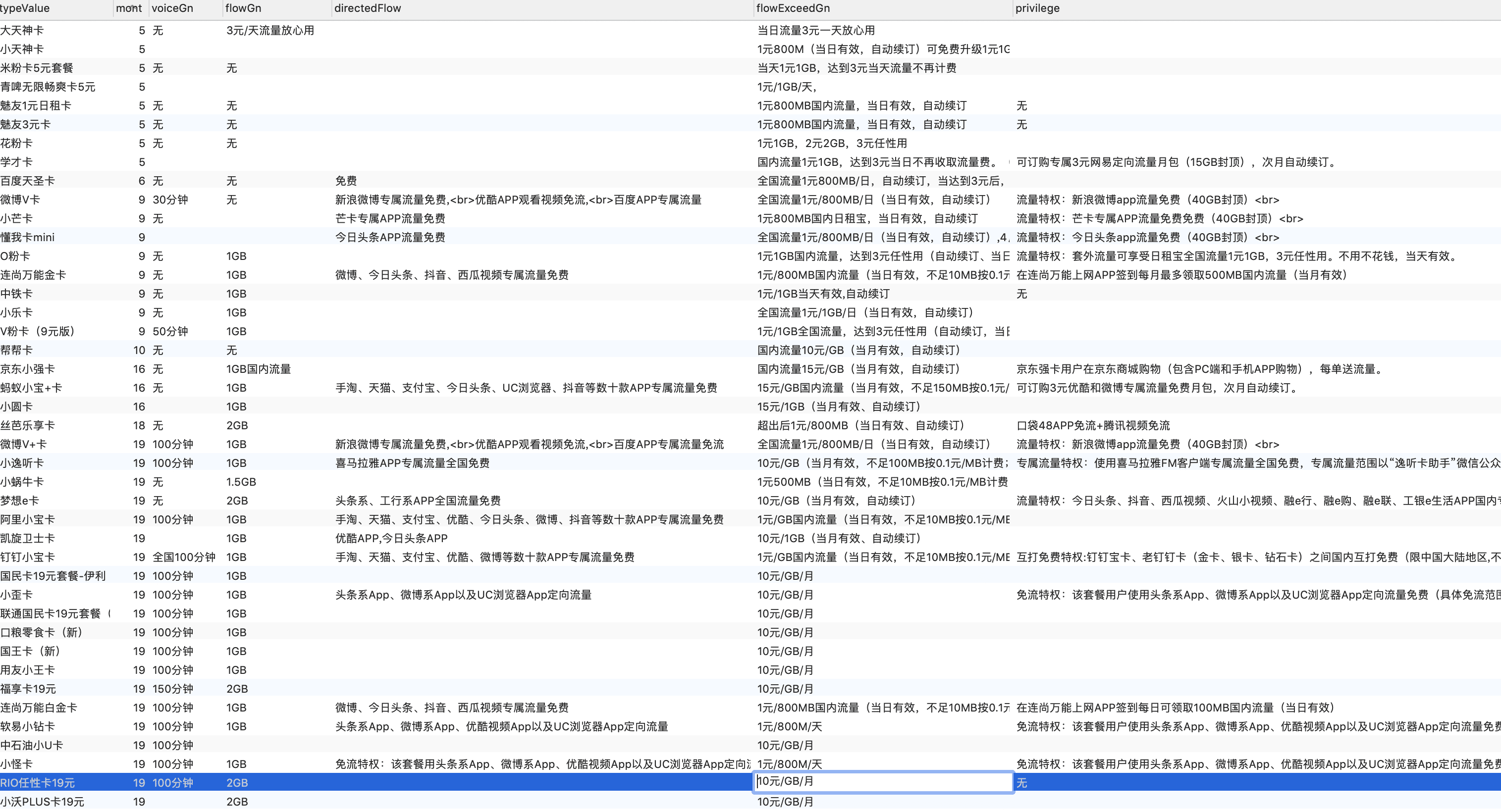This screenshot has height=812, width=1501.
Task: Click the 京东小强卡 cell
Action: pyautogui.click(x=27, y=369)
